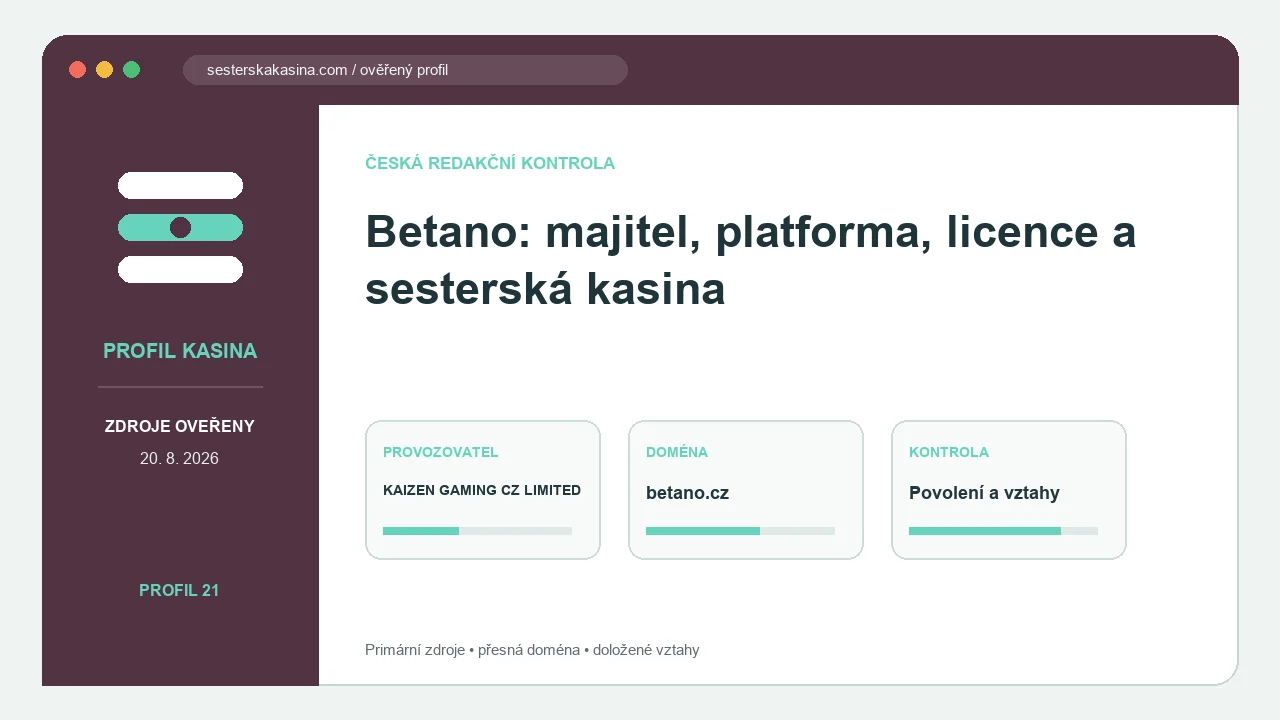
Task: Click KAIZEN GAMING CZ LIMITED text
Action: coord(482,490)
